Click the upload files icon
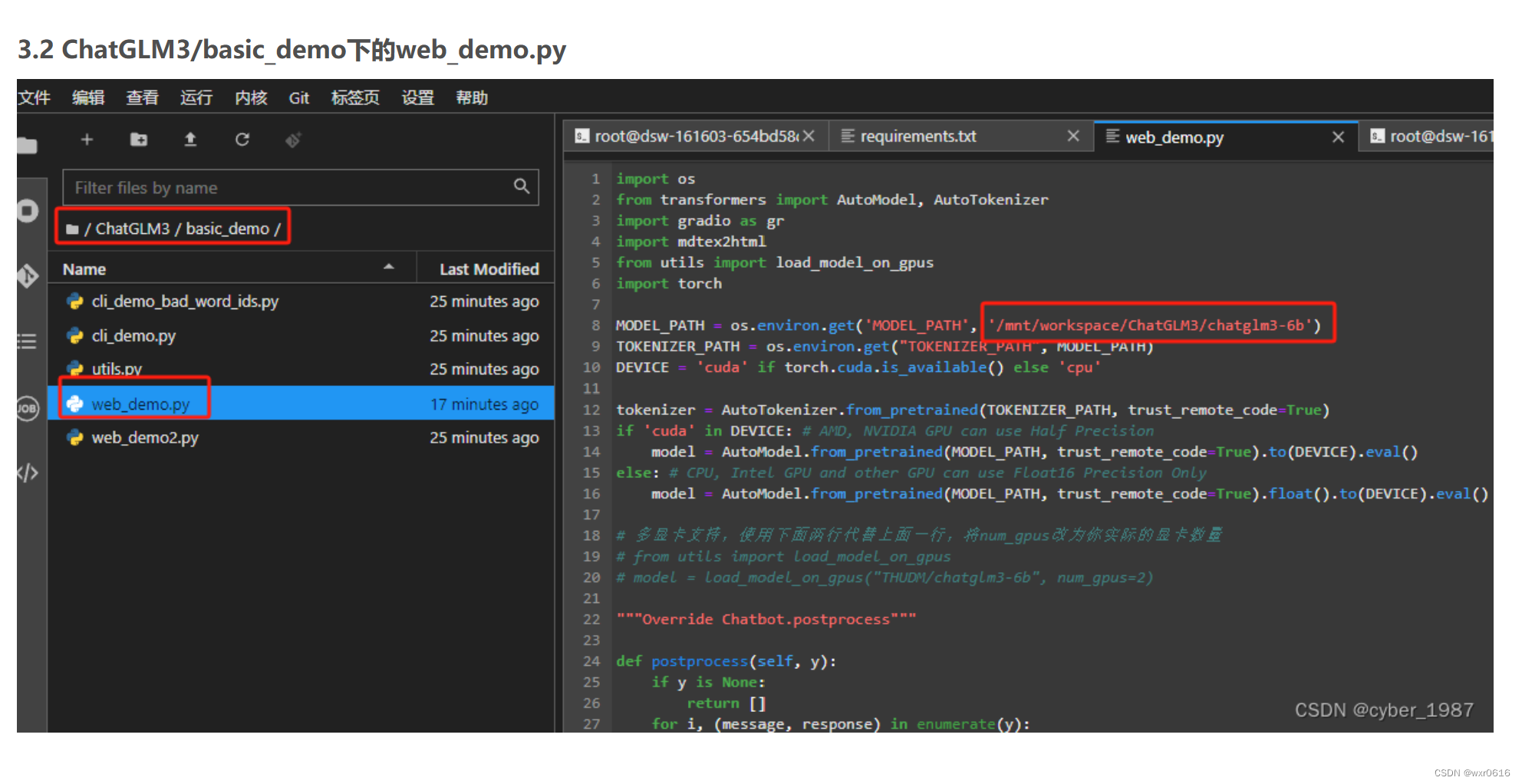This screenshot has height=784, width=1522. point(190,139)
